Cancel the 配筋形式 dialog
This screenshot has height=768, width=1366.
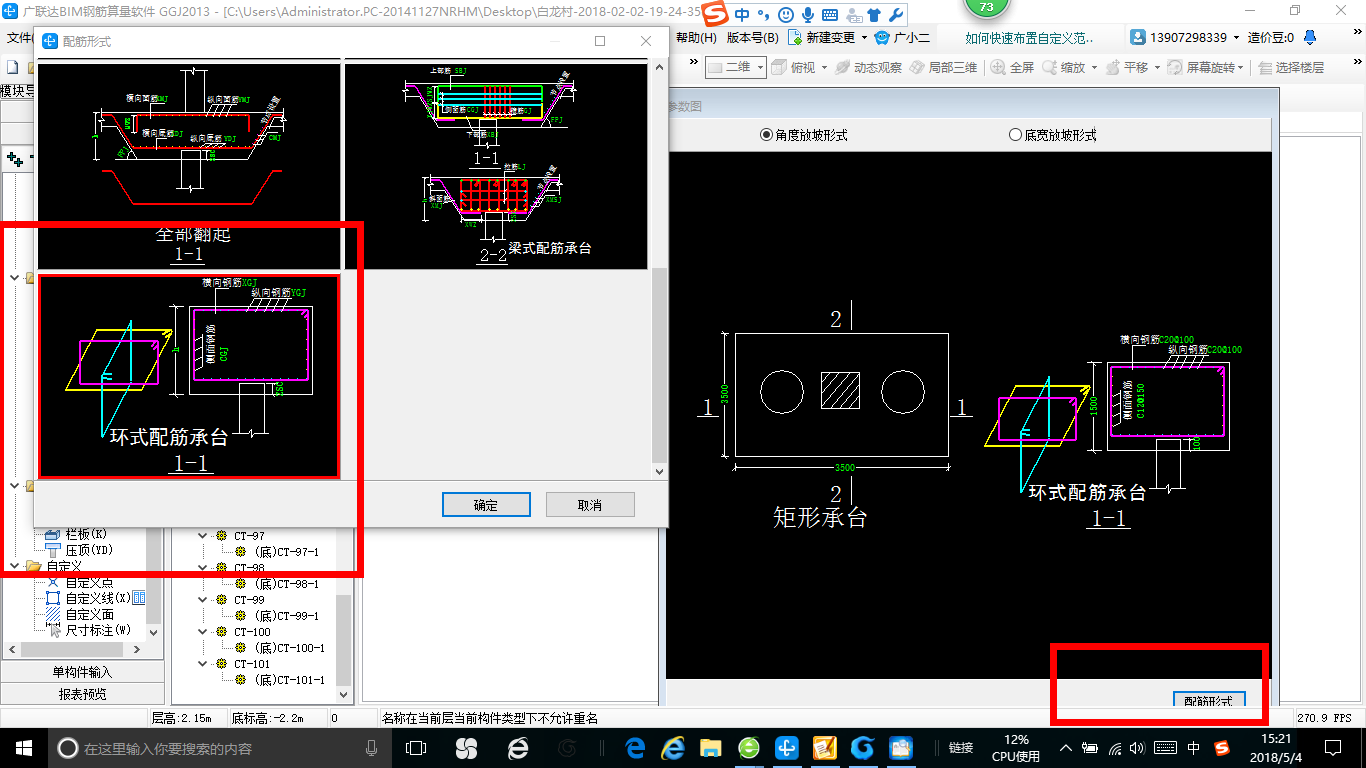click(590, 505)
